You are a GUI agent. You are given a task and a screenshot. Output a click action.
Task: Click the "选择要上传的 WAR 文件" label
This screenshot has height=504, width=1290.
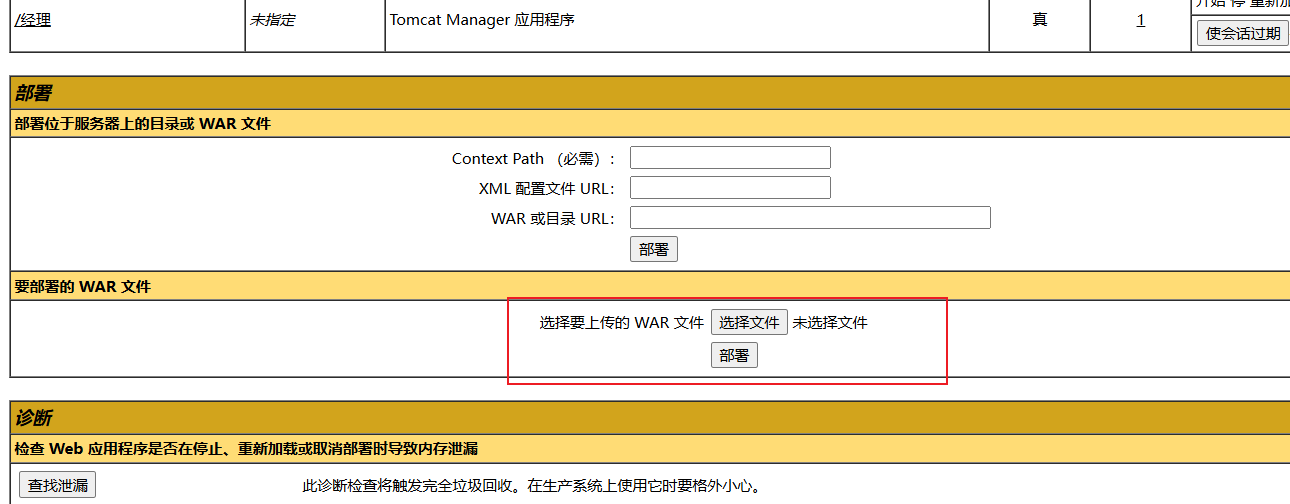pyautogui.click(x=622, y=323)
